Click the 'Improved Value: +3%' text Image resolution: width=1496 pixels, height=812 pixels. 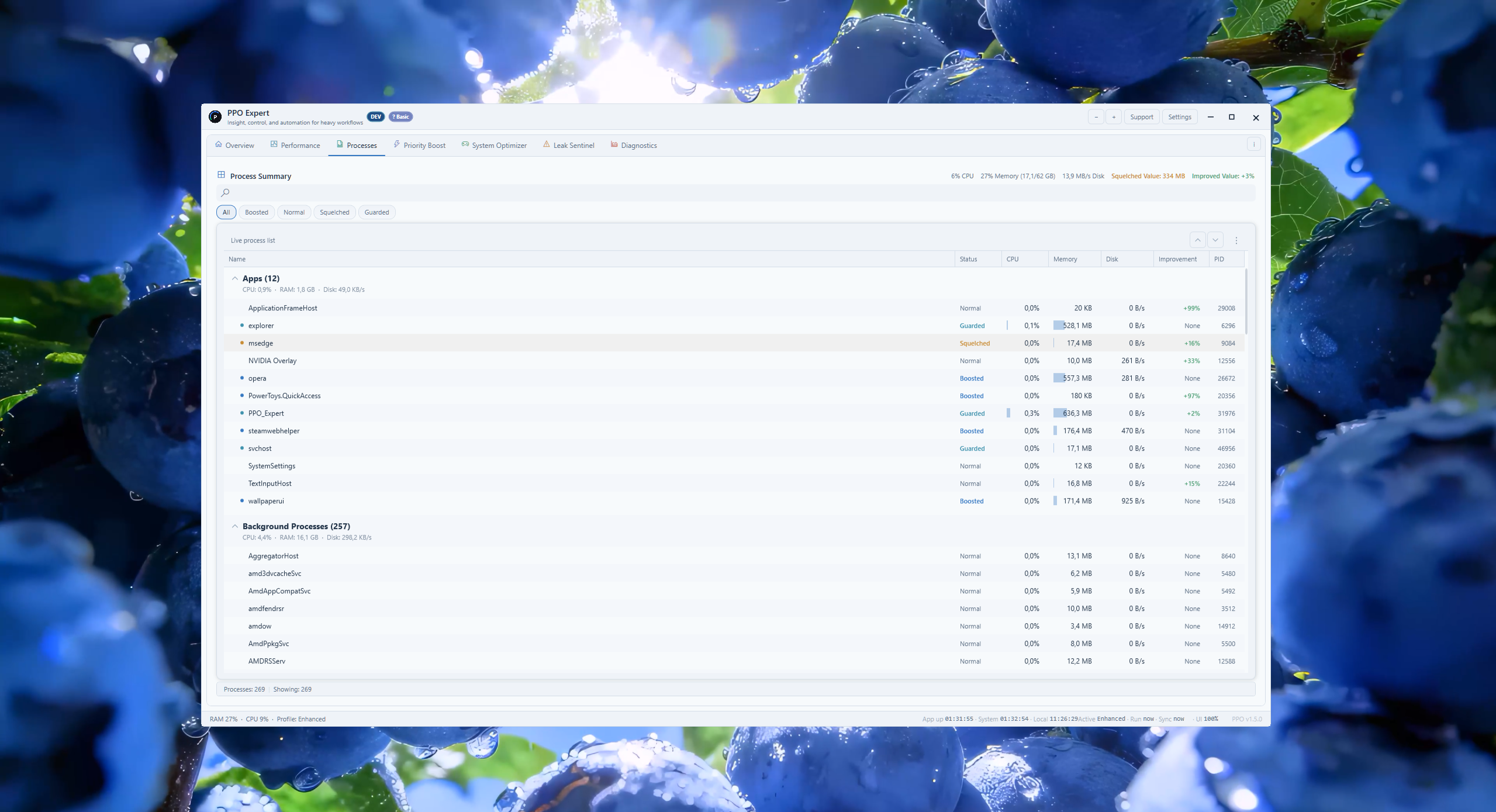(1222, 176)
